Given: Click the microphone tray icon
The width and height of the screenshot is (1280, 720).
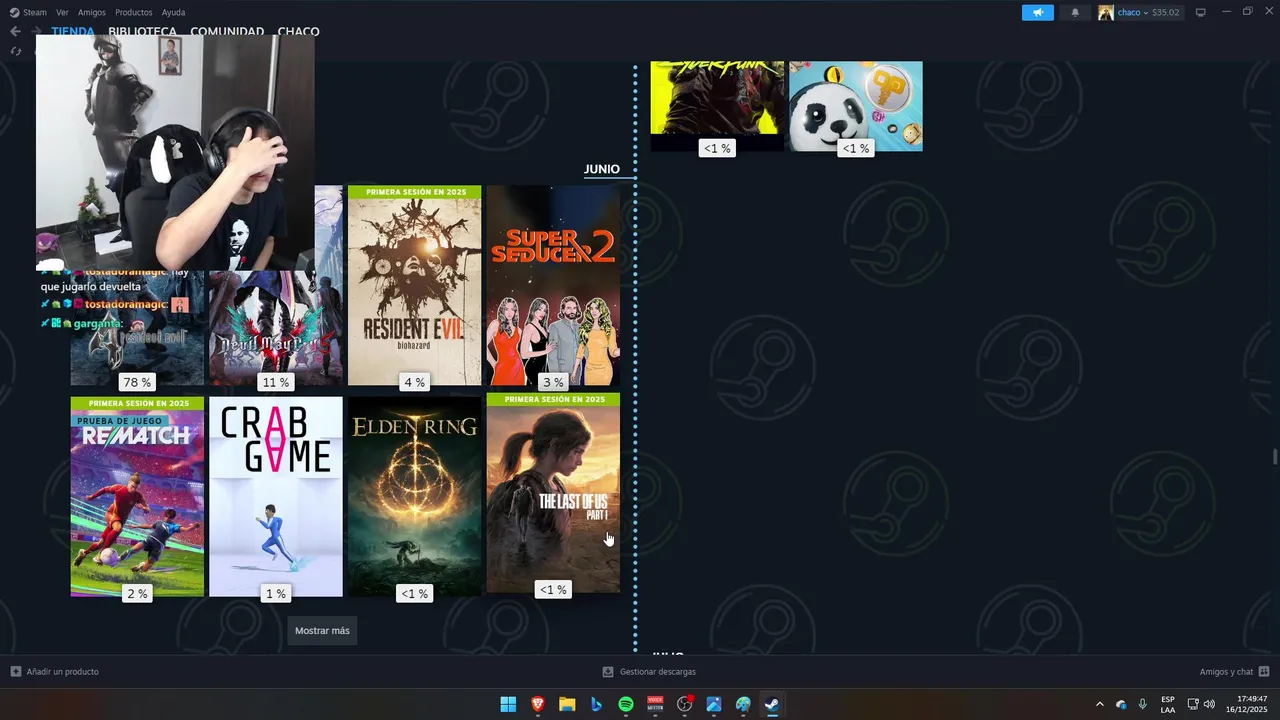Looking at the screenshot, I should 1142,704.
